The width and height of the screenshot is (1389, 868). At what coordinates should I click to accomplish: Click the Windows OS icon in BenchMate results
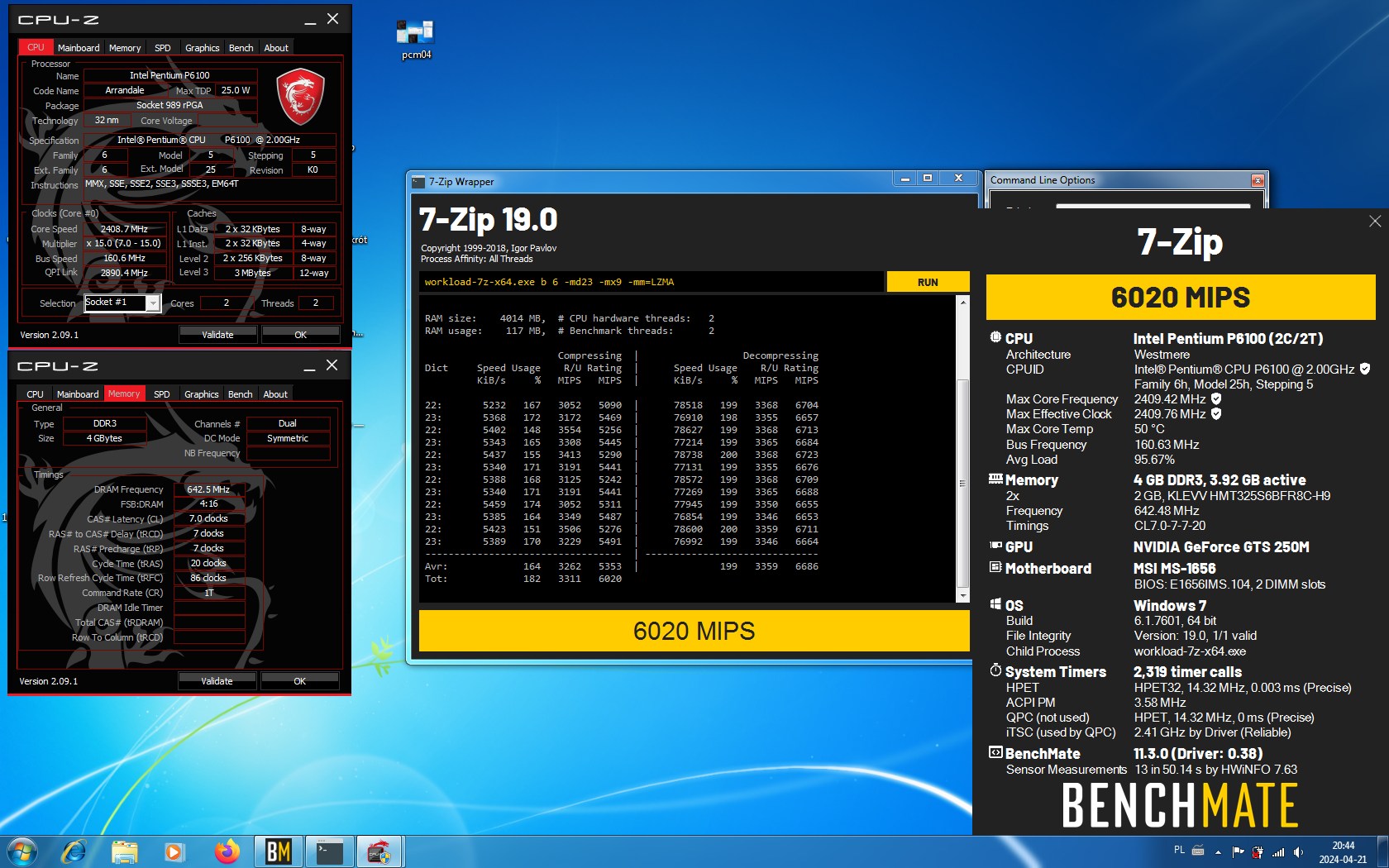coord(995,604)
